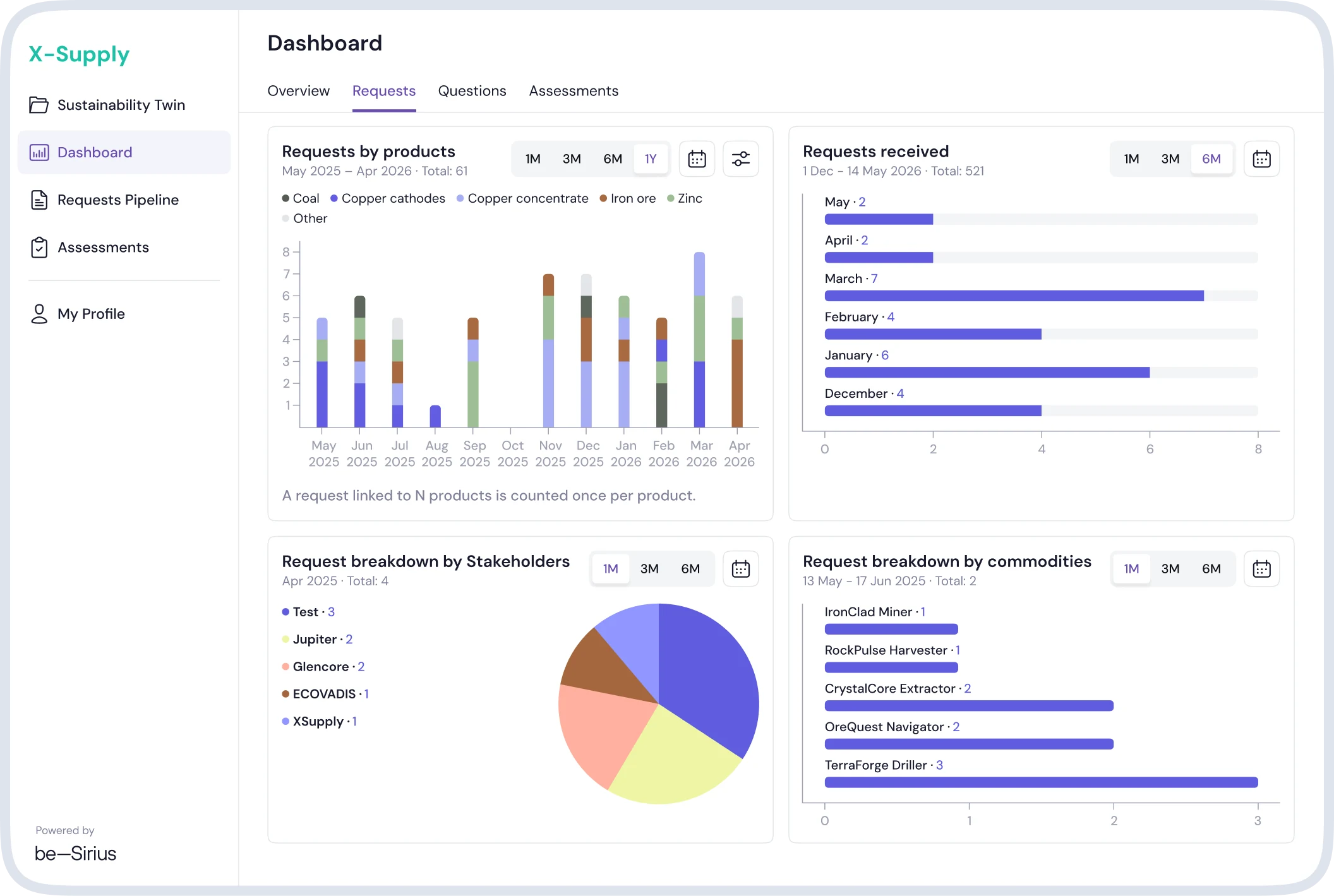The height and width of the screenshot is (896, 1334).
Task: Set Stakeholders breakdown range to 3M
Action: (649, 569)
